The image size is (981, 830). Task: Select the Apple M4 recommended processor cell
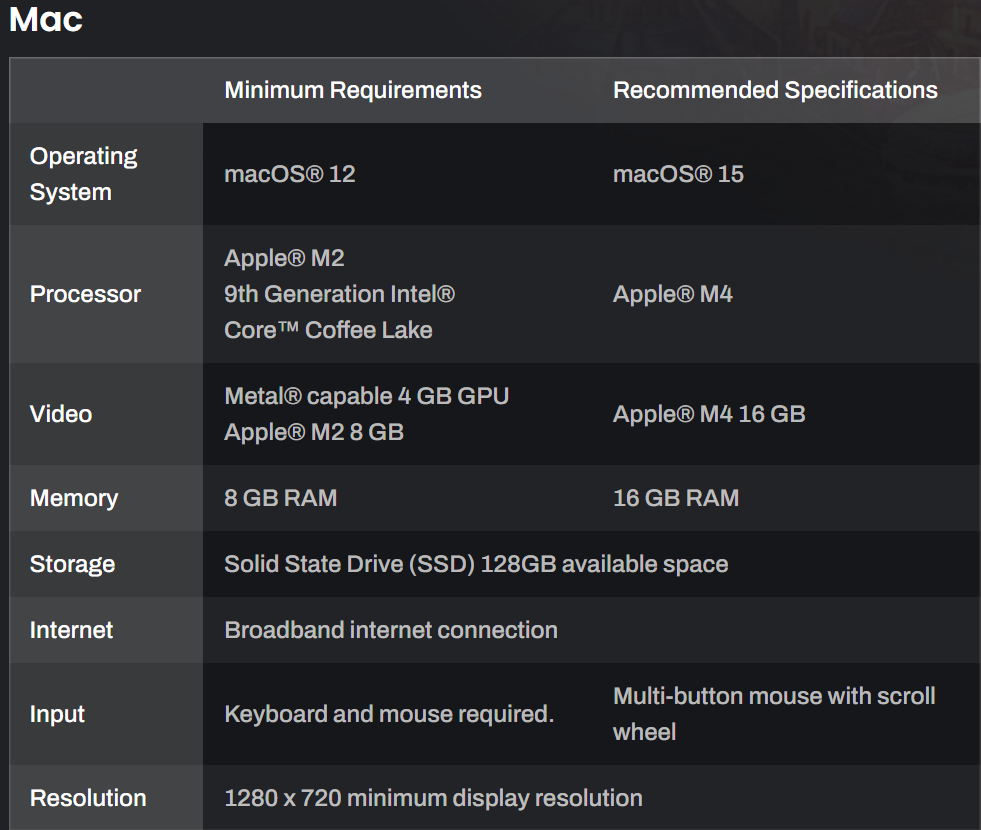[673, 294]
